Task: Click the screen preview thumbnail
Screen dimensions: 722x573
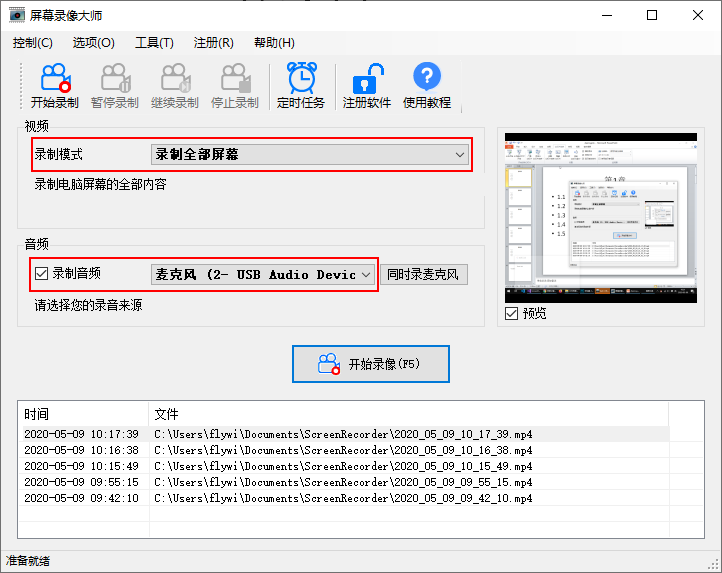Action: [601, 218]
